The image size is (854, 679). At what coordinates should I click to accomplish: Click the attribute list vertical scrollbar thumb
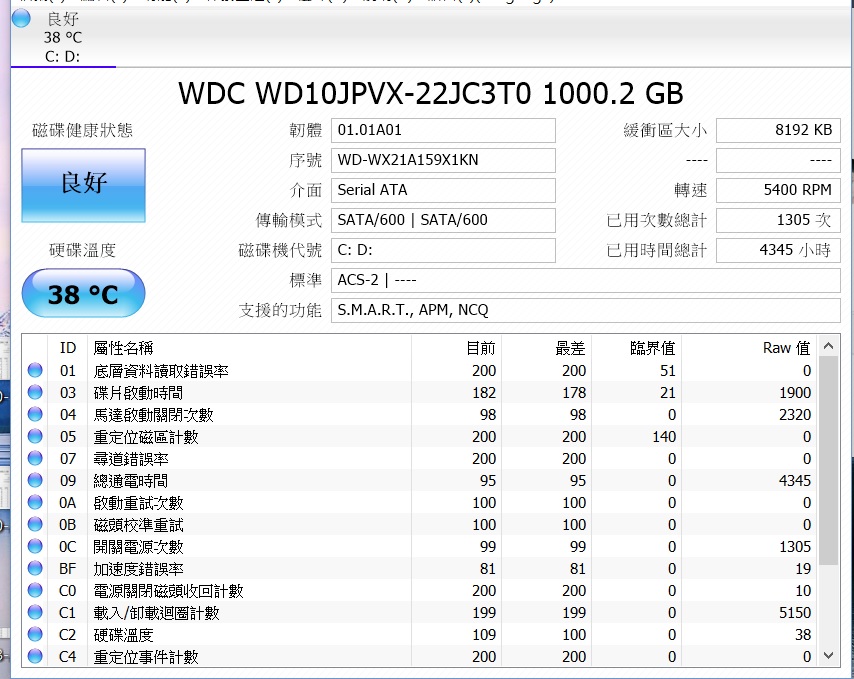click(828, 461)
